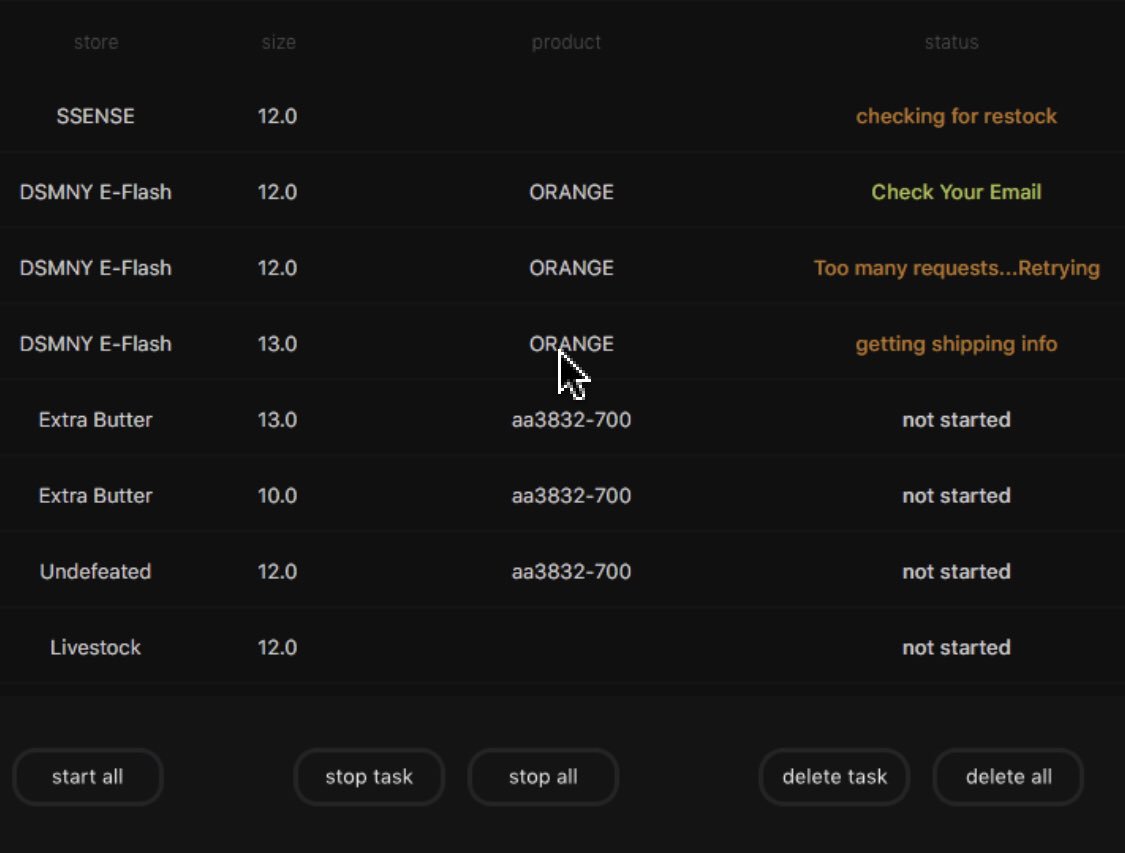Click ORANGE product in Retrying row
The width and height of the screenshot is (1125, 853).
tap(571, 268)
